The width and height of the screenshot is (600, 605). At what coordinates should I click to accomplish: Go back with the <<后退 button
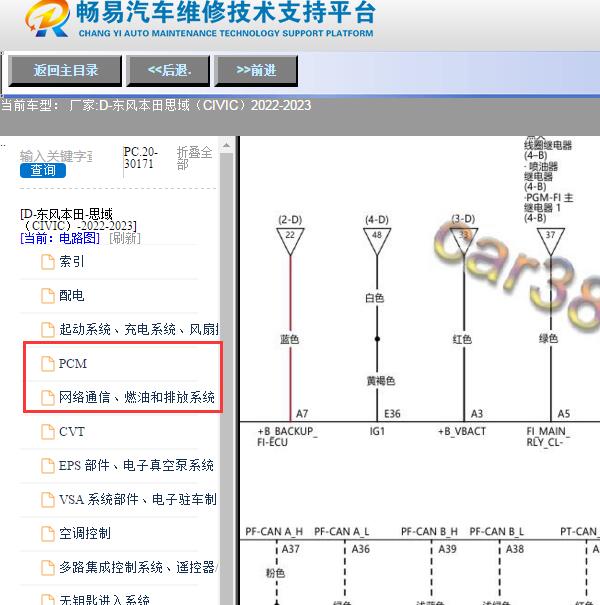pyautogui.click(x=168, y=71)
